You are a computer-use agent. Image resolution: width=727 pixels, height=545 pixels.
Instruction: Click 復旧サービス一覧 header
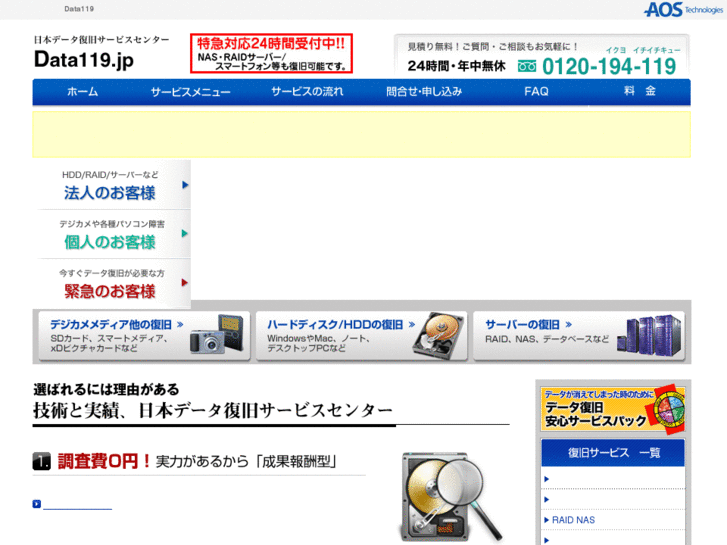click(x=613, y=453)
